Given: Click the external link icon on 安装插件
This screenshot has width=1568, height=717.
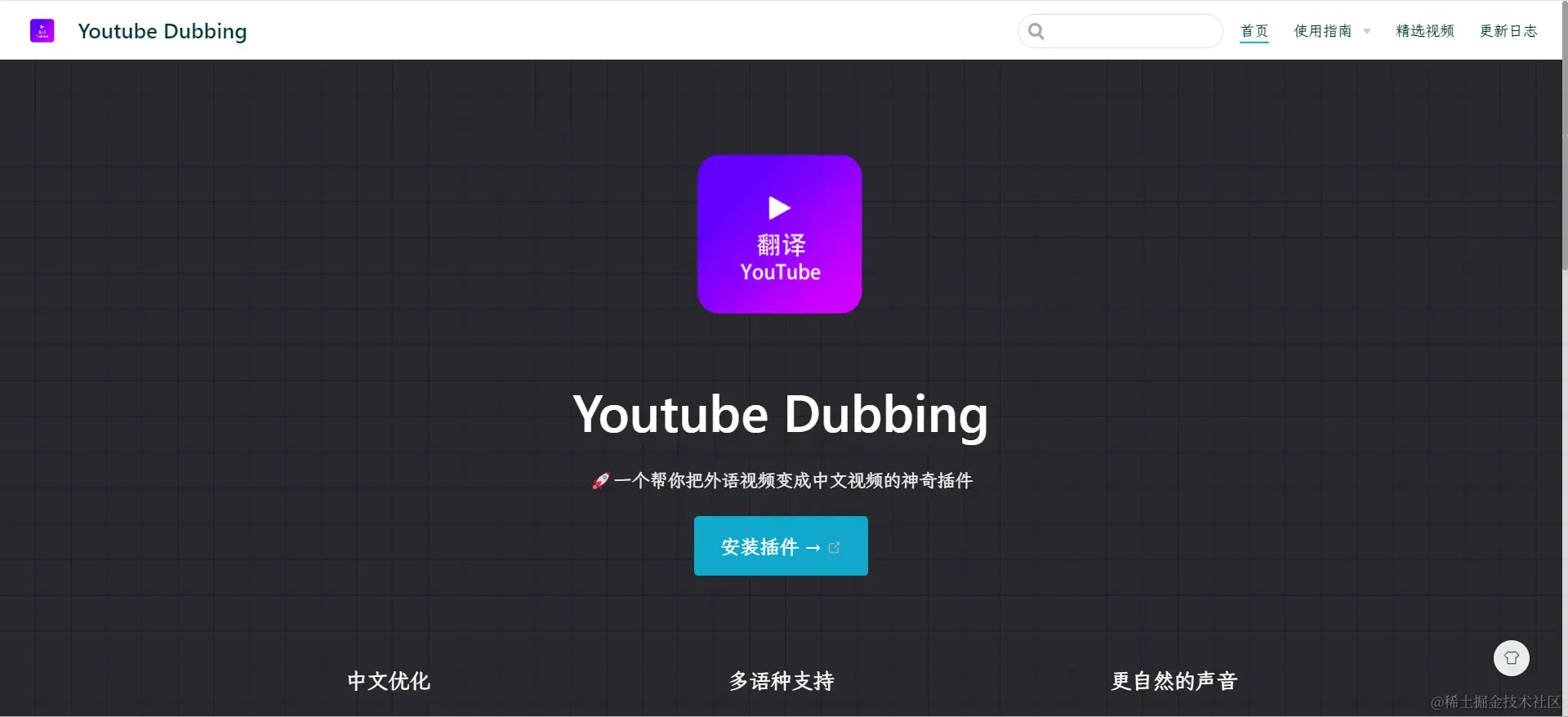Looking at the screenshot, I should pyautogui.click(x=834, y=547).
